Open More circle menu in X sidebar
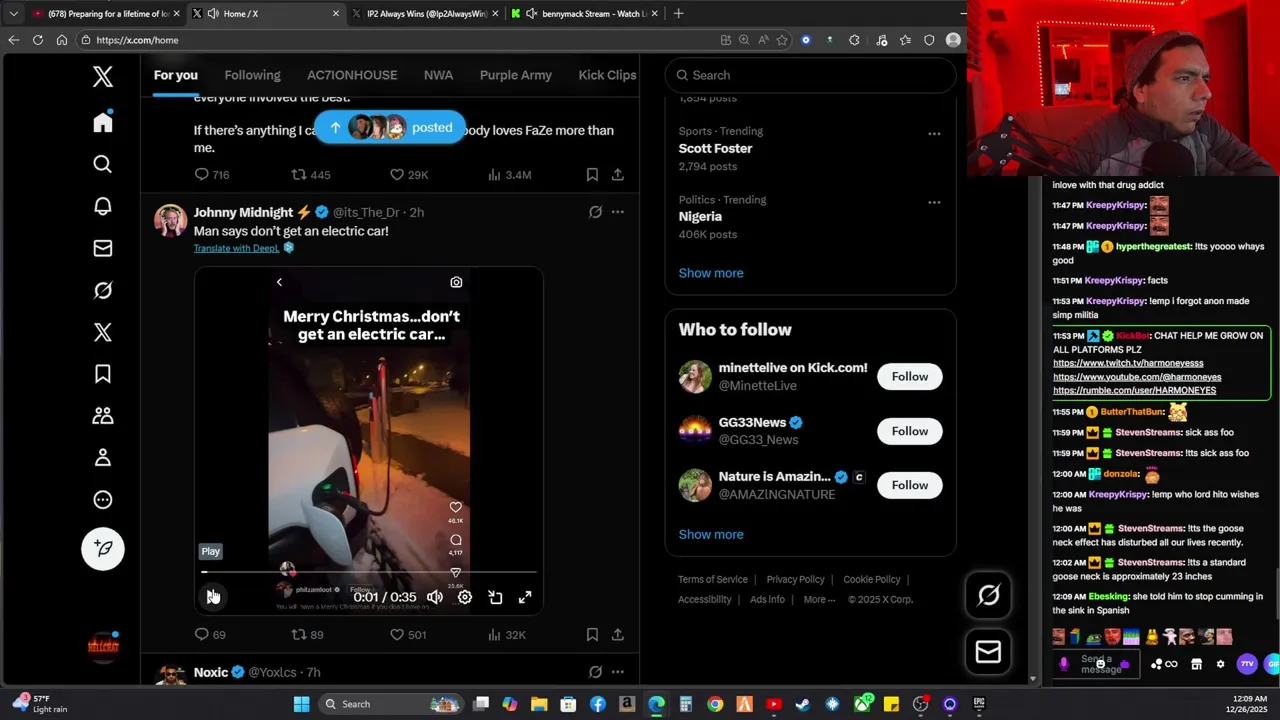 (103, 500)
